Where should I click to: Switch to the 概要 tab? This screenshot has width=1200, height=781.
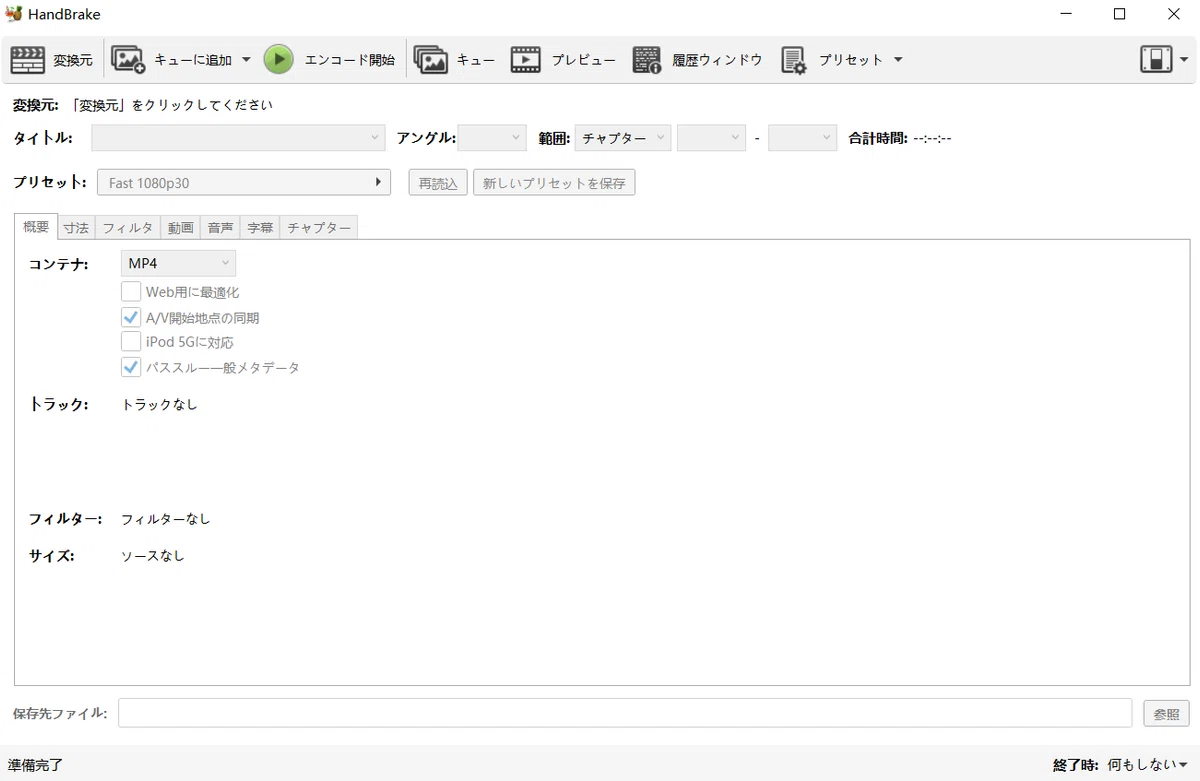coord(36,227)
